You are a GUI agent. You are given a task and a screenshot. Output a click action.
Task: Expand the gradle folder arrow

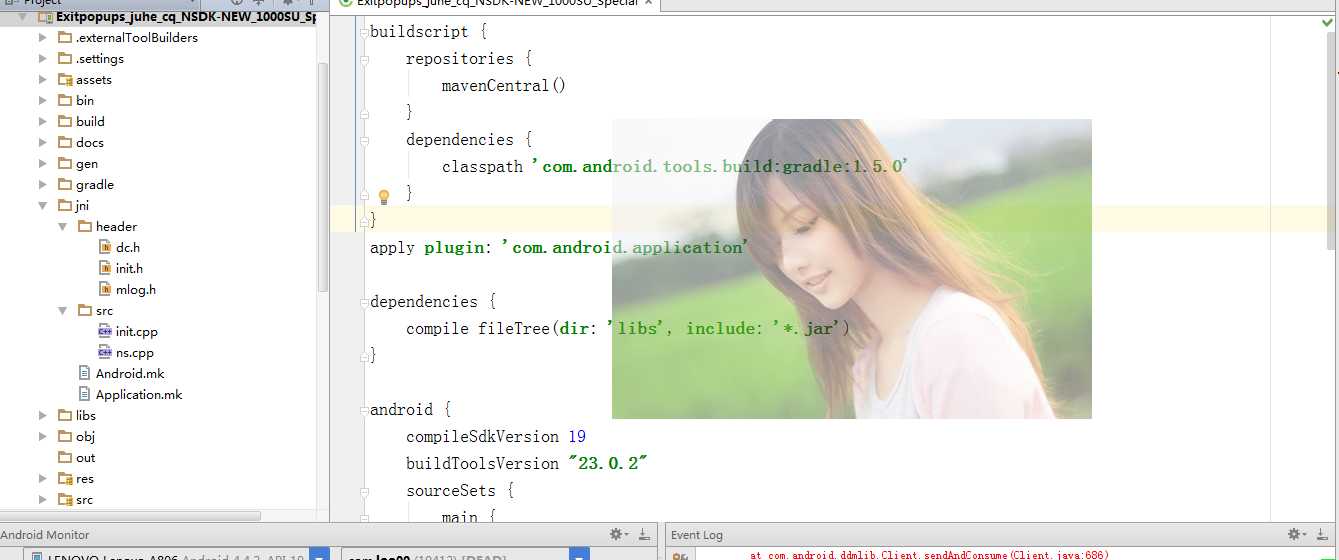[42, 184]
